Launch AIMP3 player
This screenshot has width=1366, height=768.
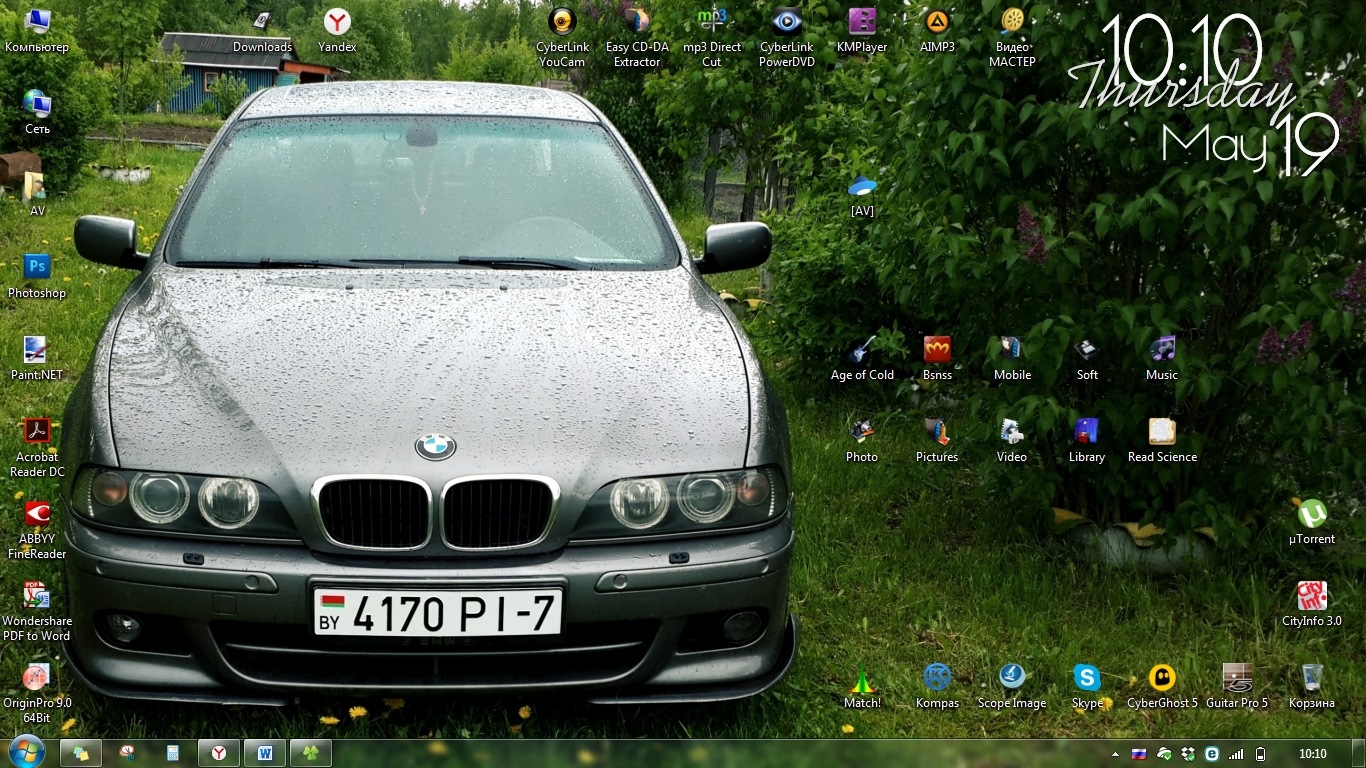[937, 30]
